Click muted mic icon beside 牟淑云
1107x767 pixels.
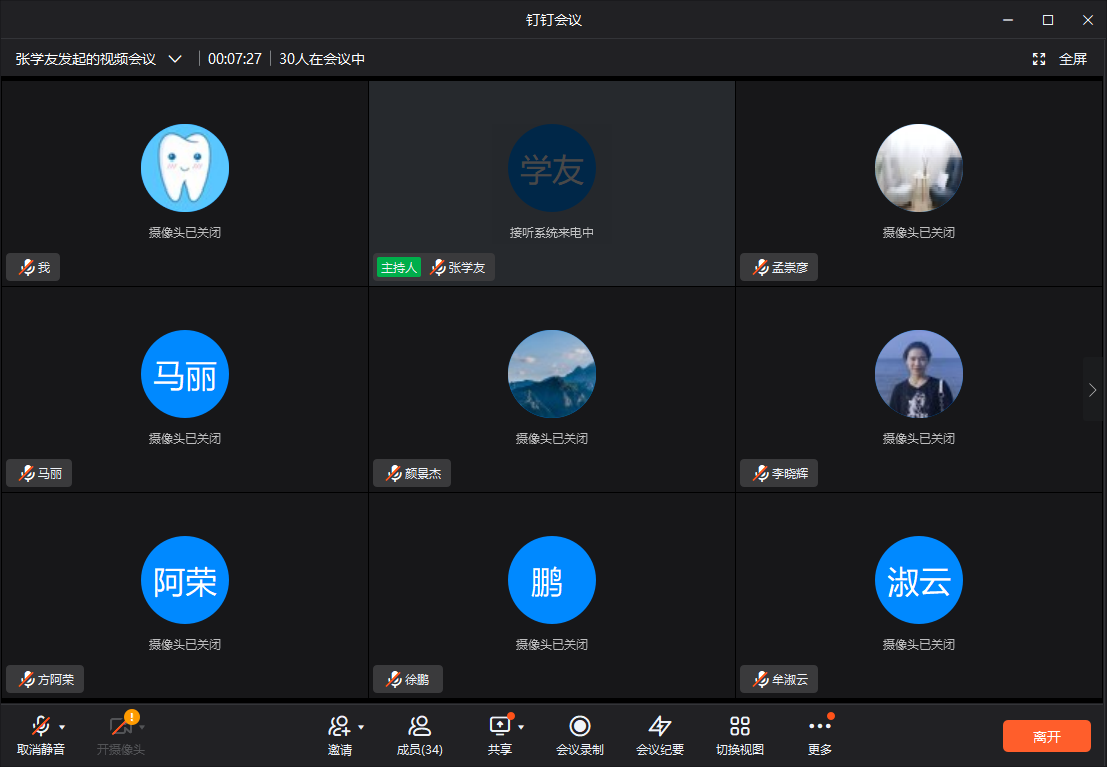click(760, 680)
